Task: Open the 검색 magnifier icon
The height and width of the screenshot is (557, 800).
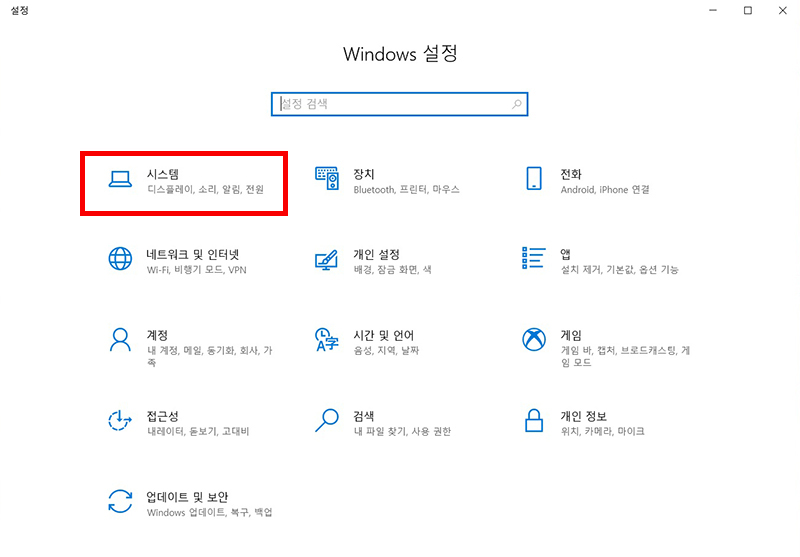Action: pos(327,420)
